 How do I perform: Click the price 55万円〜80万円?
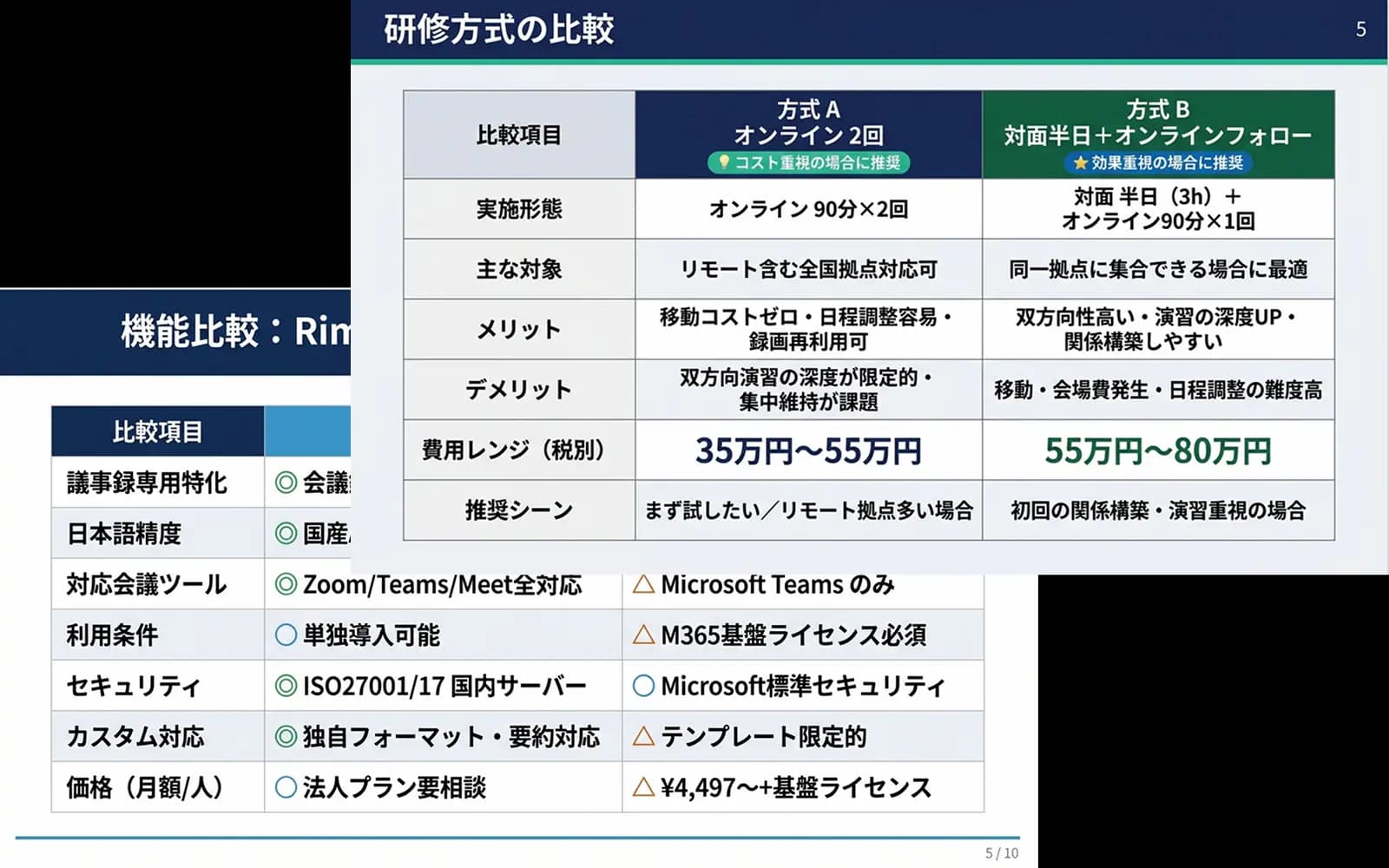pyautogui.click(x=1158, y=450)
